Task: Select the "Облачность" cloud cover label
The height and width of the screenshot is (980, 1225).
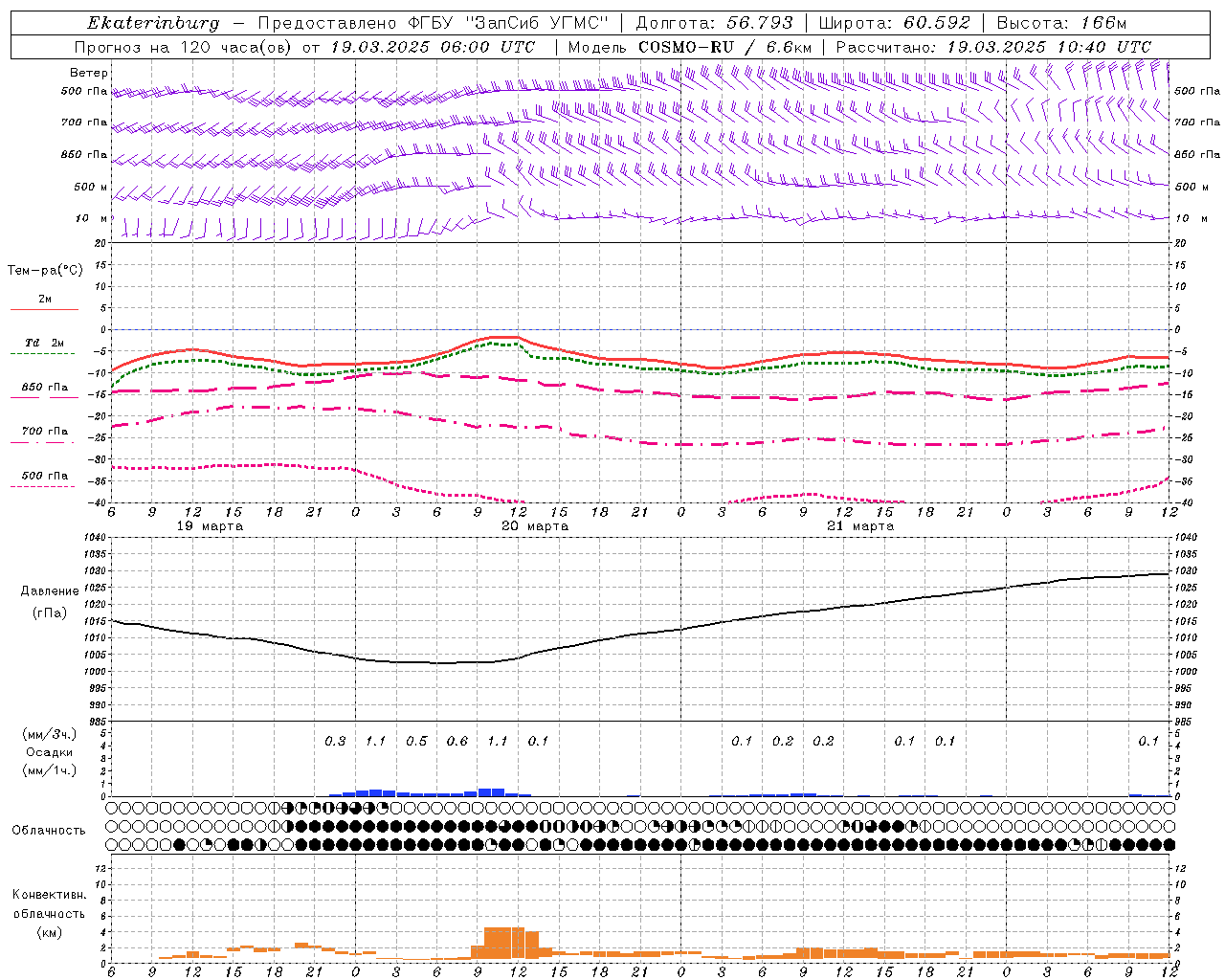Action: point(49,831)
